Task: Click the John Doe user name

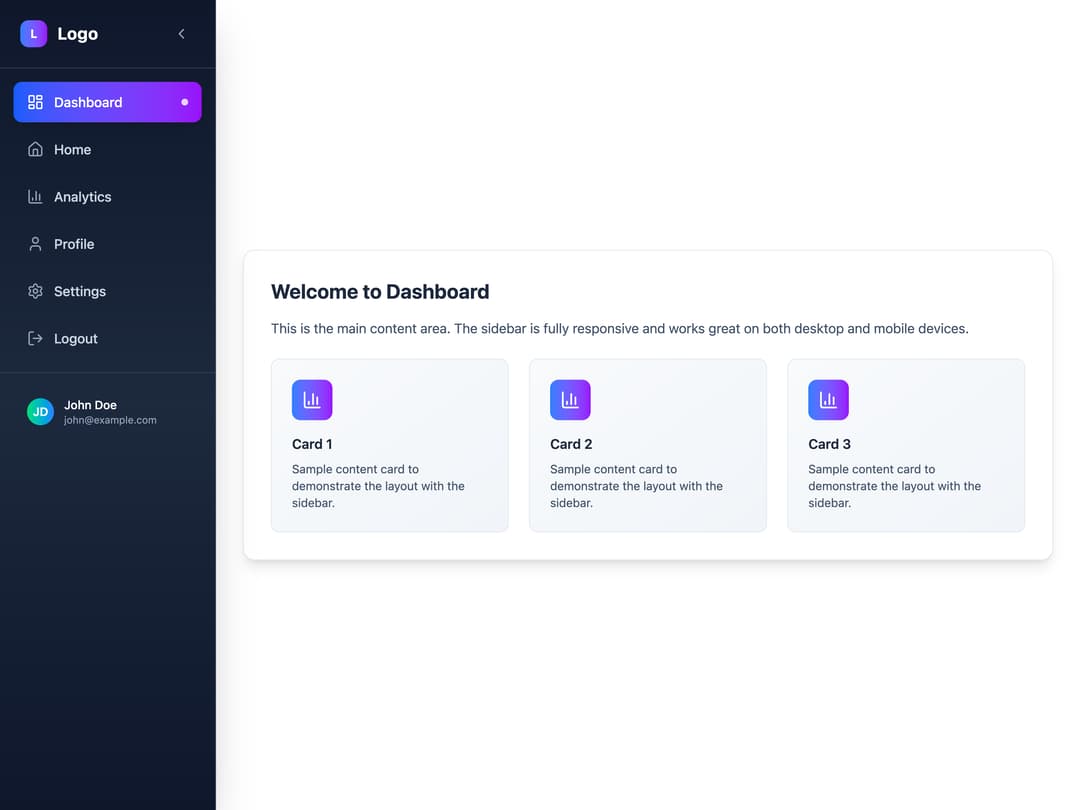Action: (x=90, y=405)
